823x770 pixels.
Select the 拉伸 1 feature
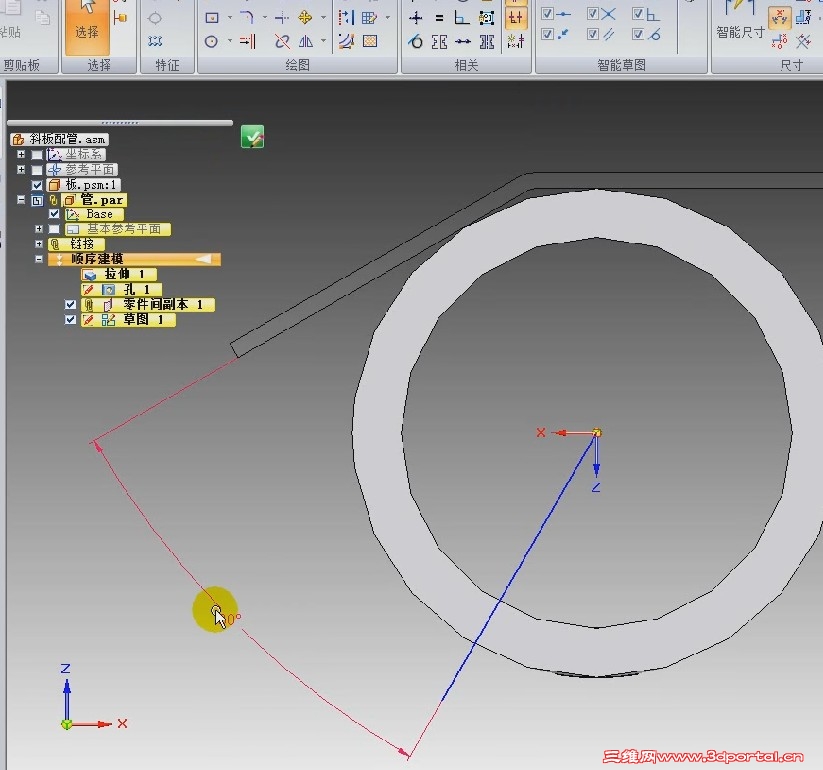tap(119, 274)
